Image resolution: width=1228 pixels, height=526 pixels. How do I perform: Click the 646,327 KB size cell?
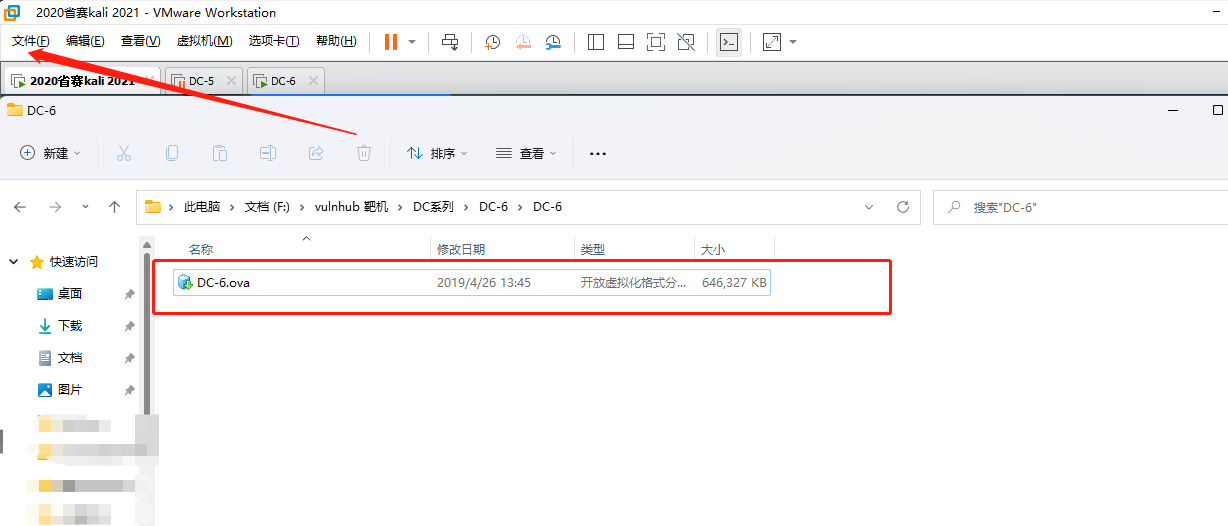pos(734,283)
